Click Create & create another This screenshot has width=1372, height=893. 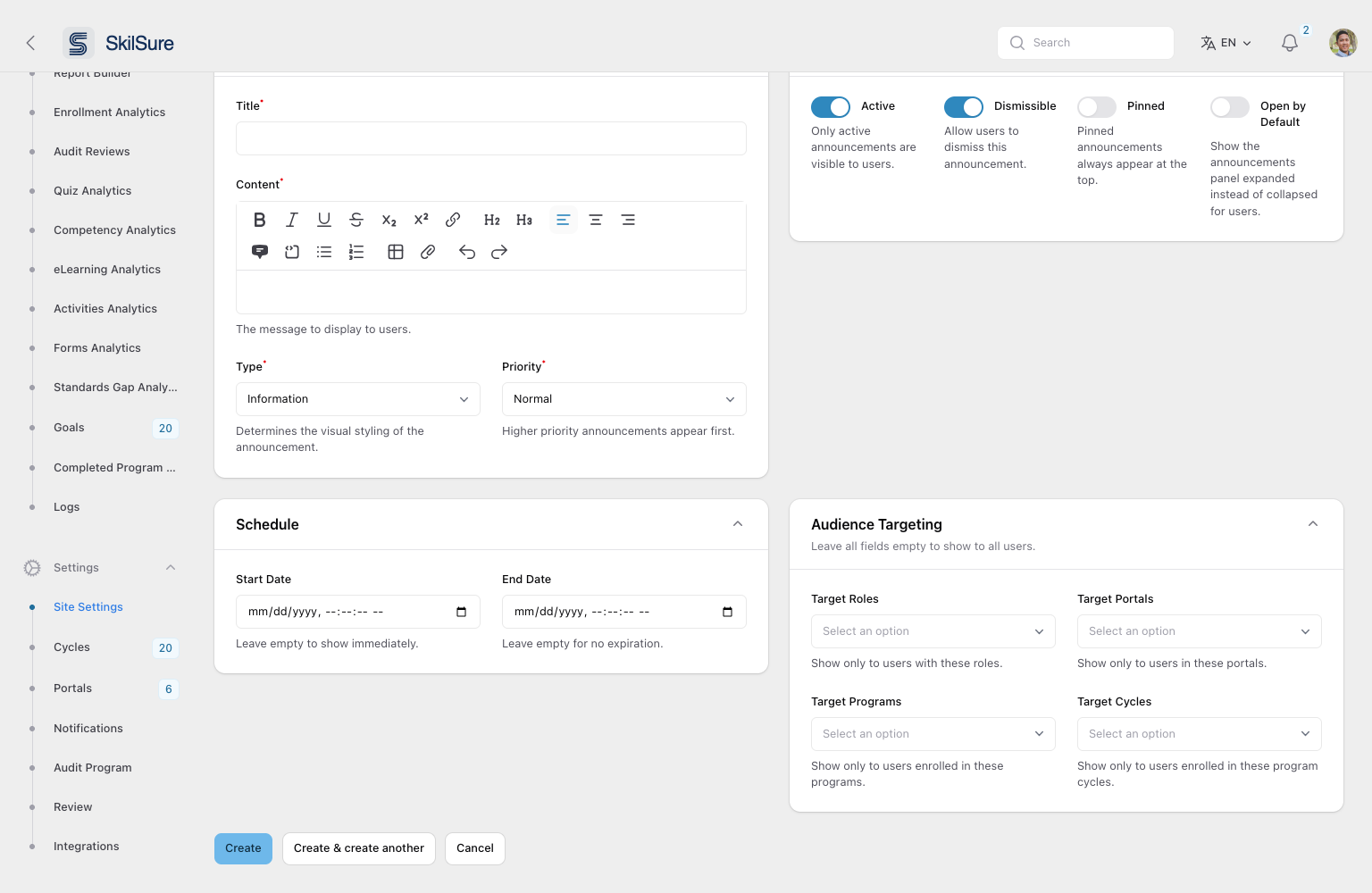coord(359,848)
